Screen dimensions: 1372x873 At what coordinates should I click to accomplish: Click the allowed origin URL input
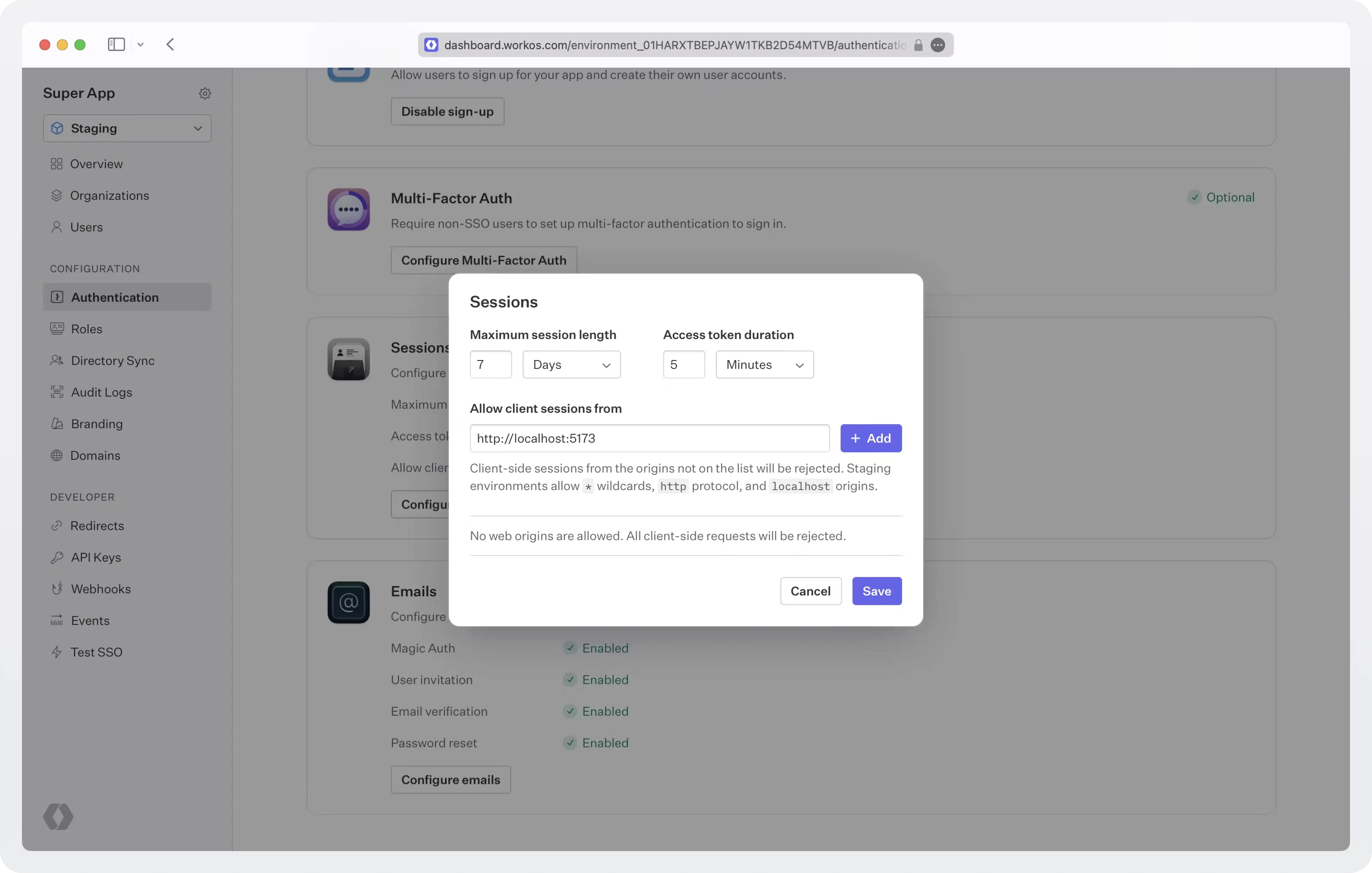coord(649,438)
